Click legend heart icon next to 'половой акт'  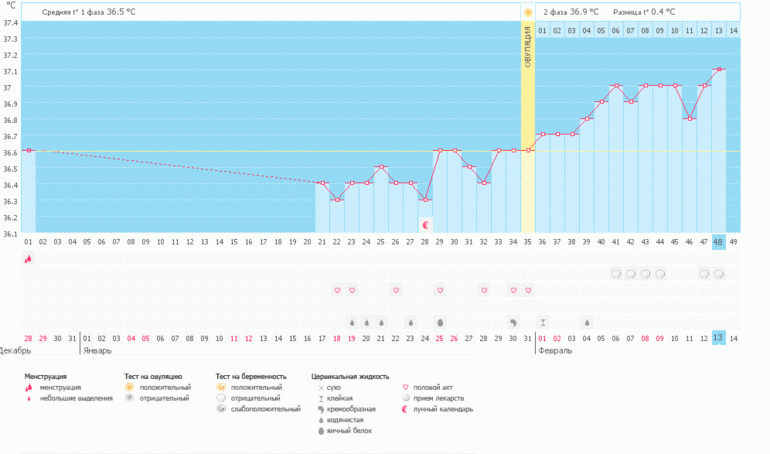click(406, 387)
